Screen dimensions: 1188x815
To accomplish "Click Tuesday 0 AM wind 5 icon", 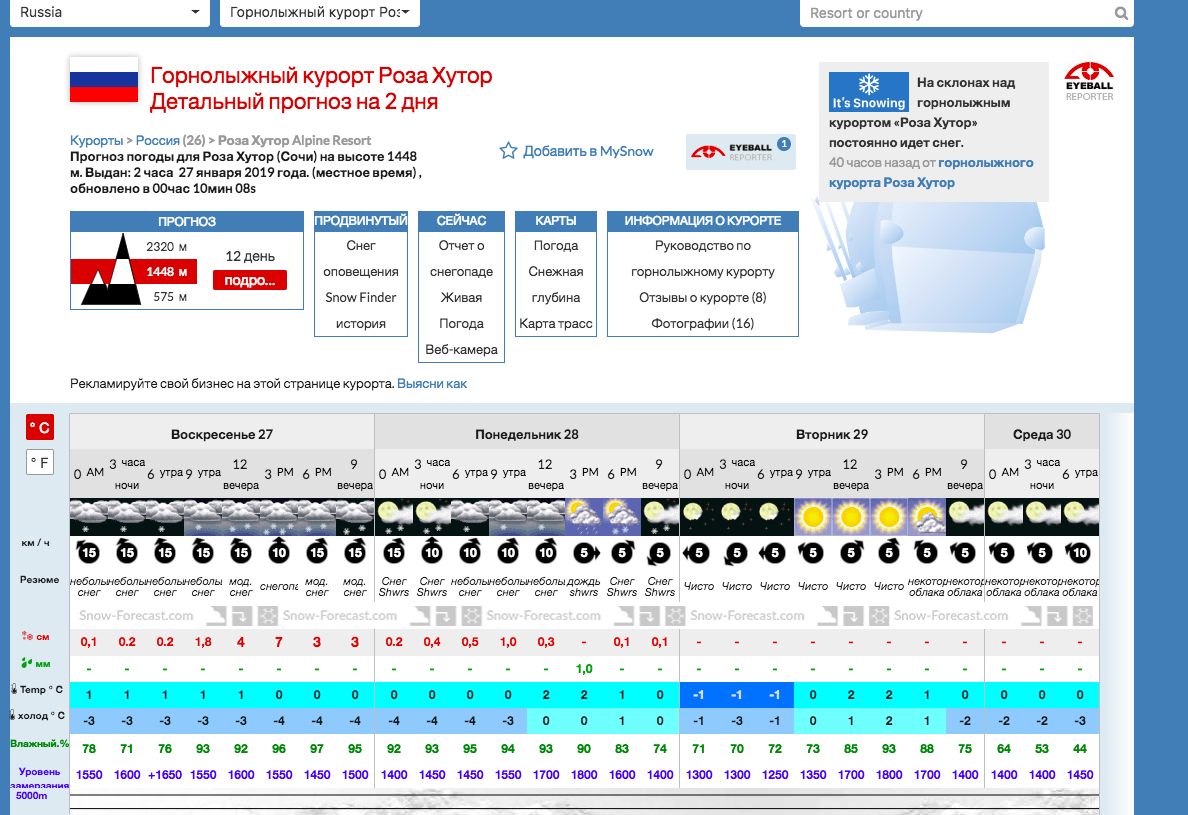I will [x=697, y=553].
